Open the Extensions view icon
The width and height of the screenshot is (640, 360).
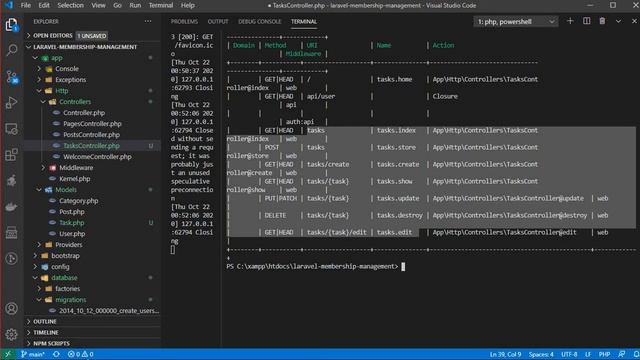11,155
